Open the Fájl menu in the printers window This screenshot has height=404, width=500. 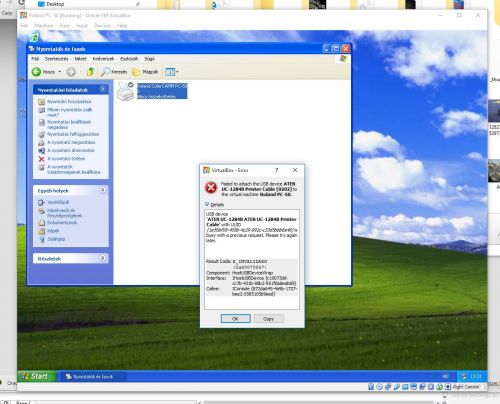[35, 59]
